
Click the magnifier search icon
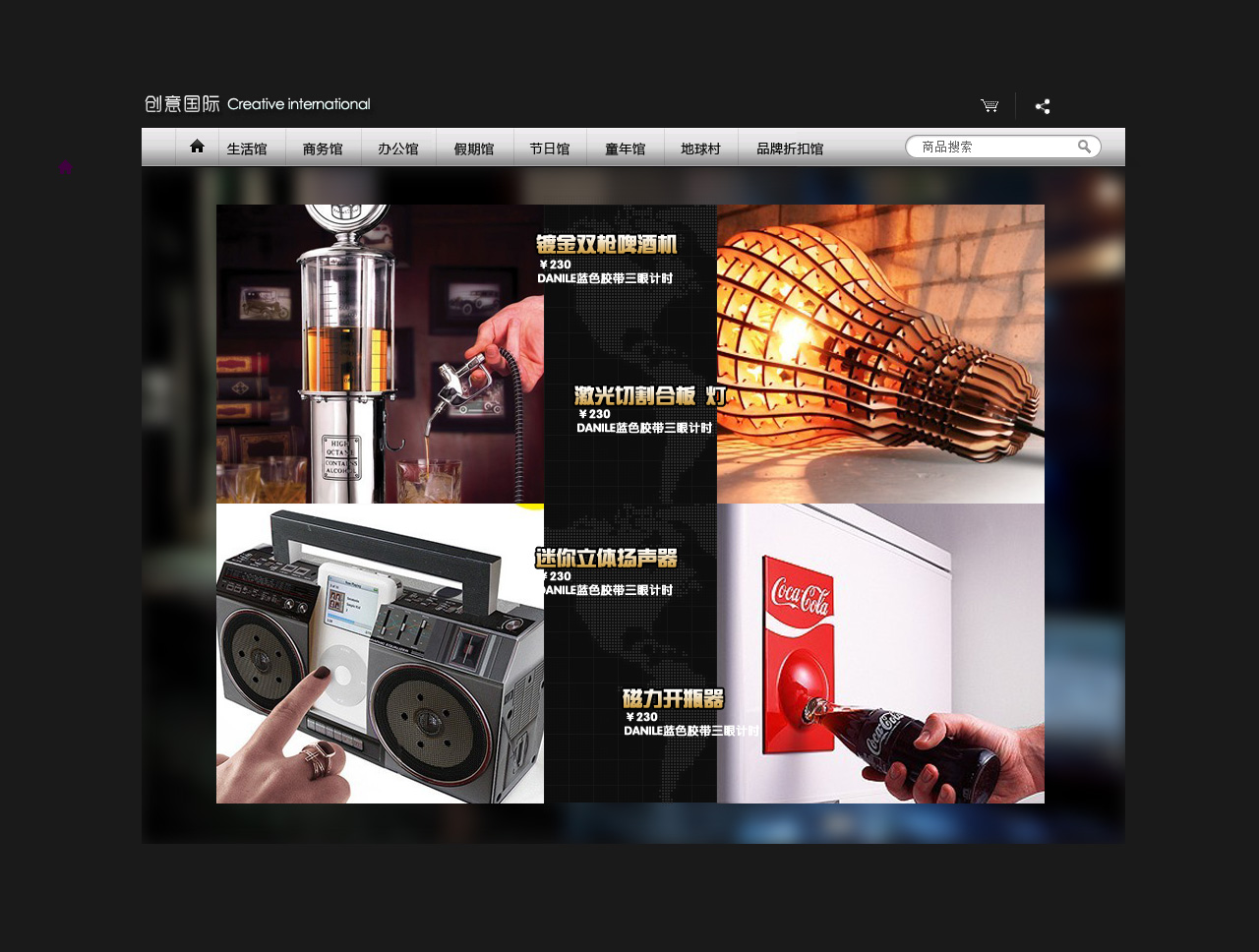(x=1084, y=147)
